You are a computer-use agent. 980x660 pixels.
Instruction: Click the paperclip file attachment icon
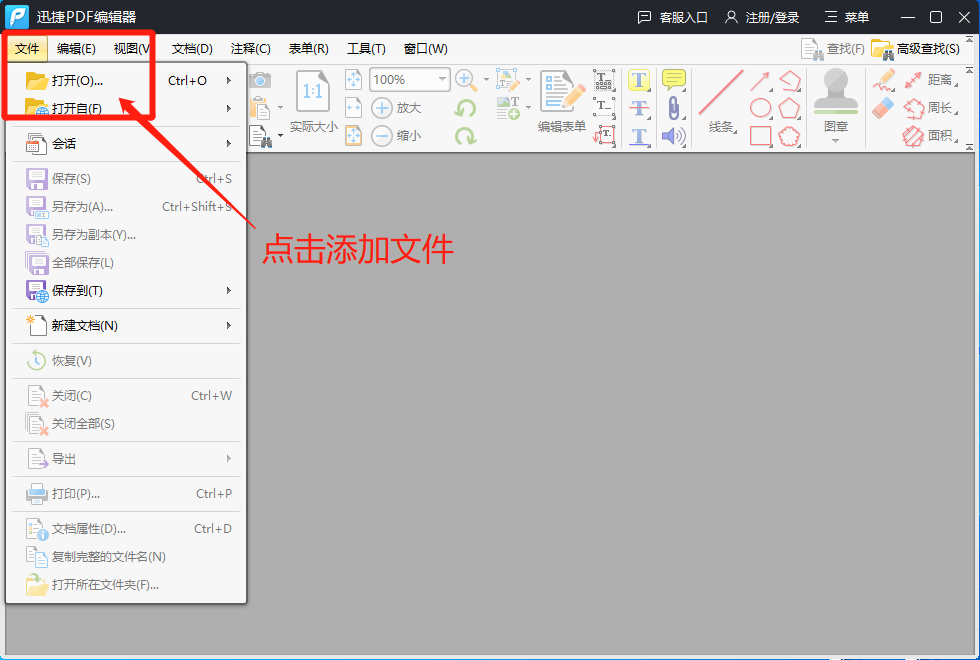[x=674, y=108]
